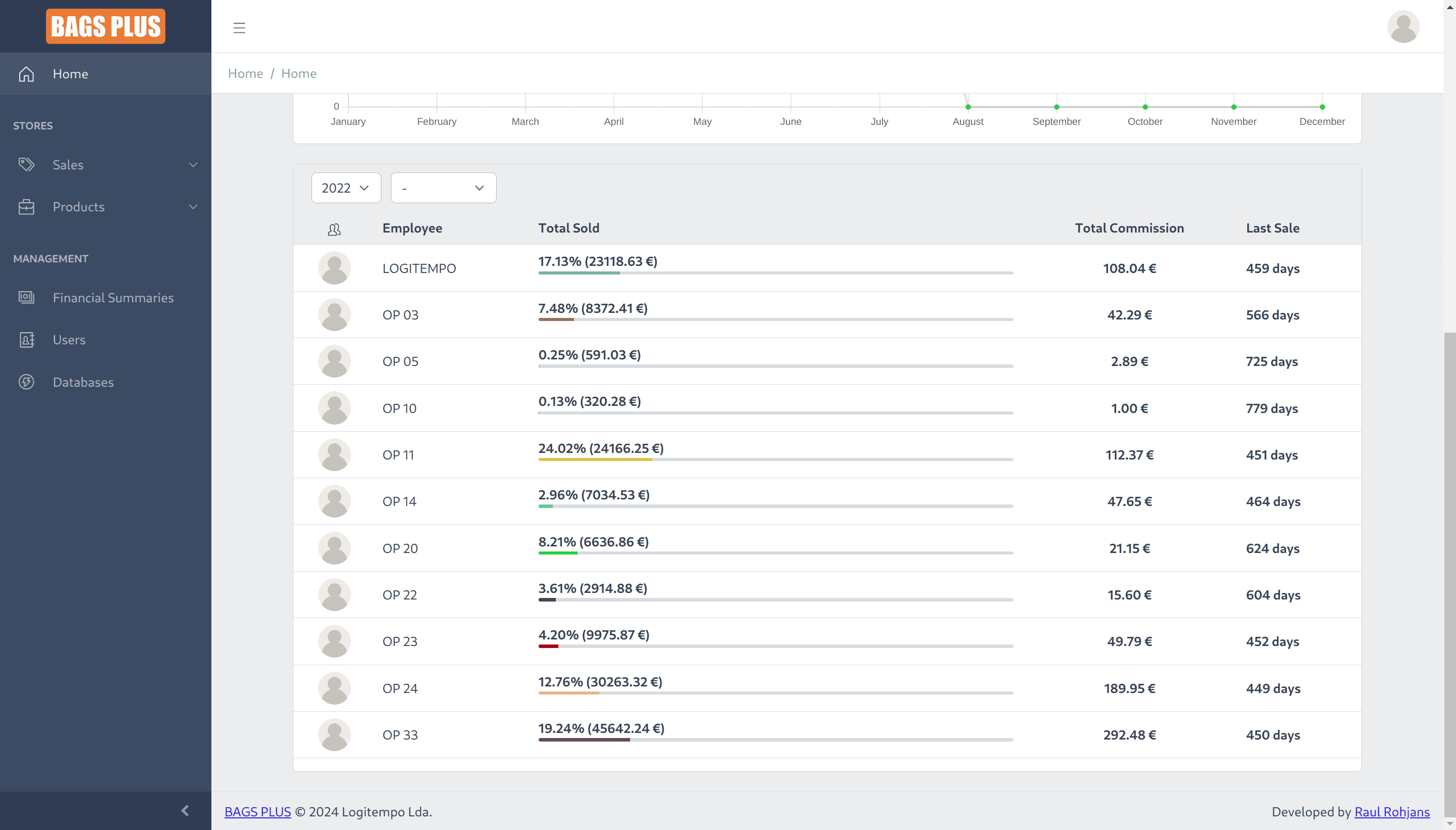Click the October data point on chart

(x=1144, y=107)
